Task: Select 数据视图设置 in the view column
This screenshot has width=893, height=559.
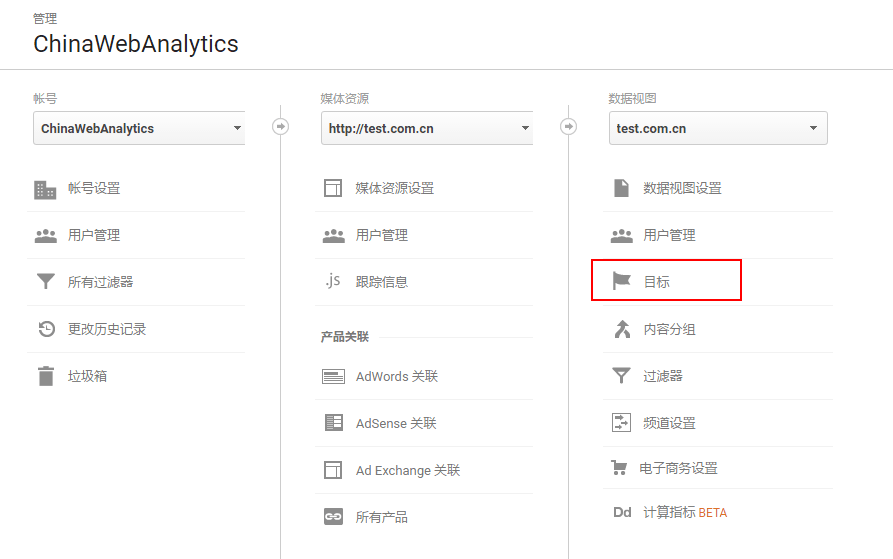Action: tap(682, 188)
